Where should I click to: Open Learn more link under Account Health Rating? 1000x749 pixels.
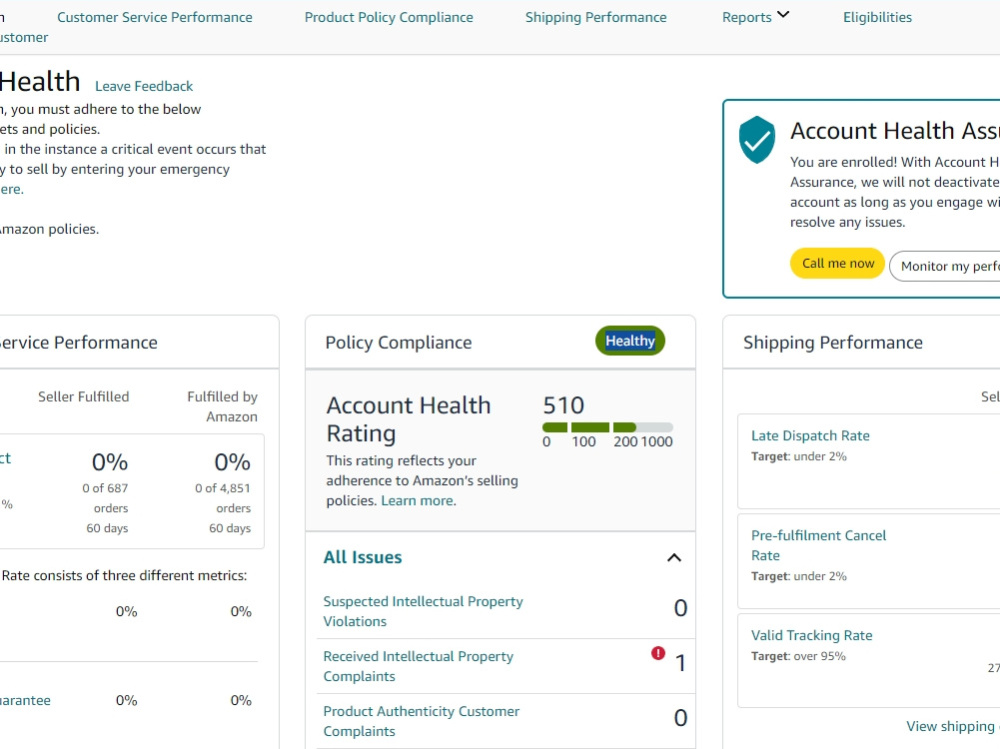(418, 501)
